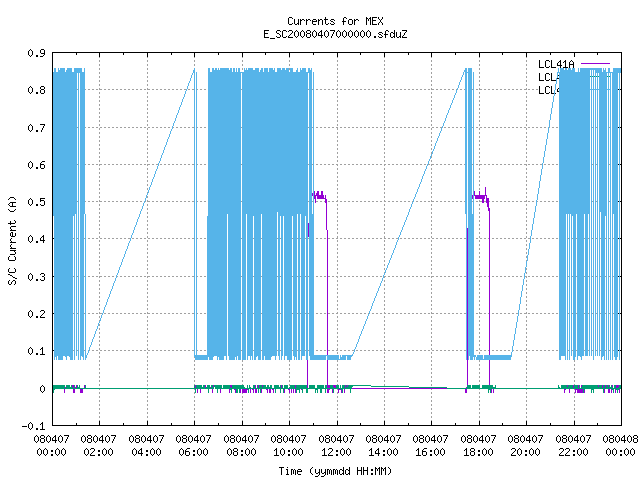
Task: Select the file name E_SC20080407000000.sfduZ subtitle
Action: coord(335,34)
